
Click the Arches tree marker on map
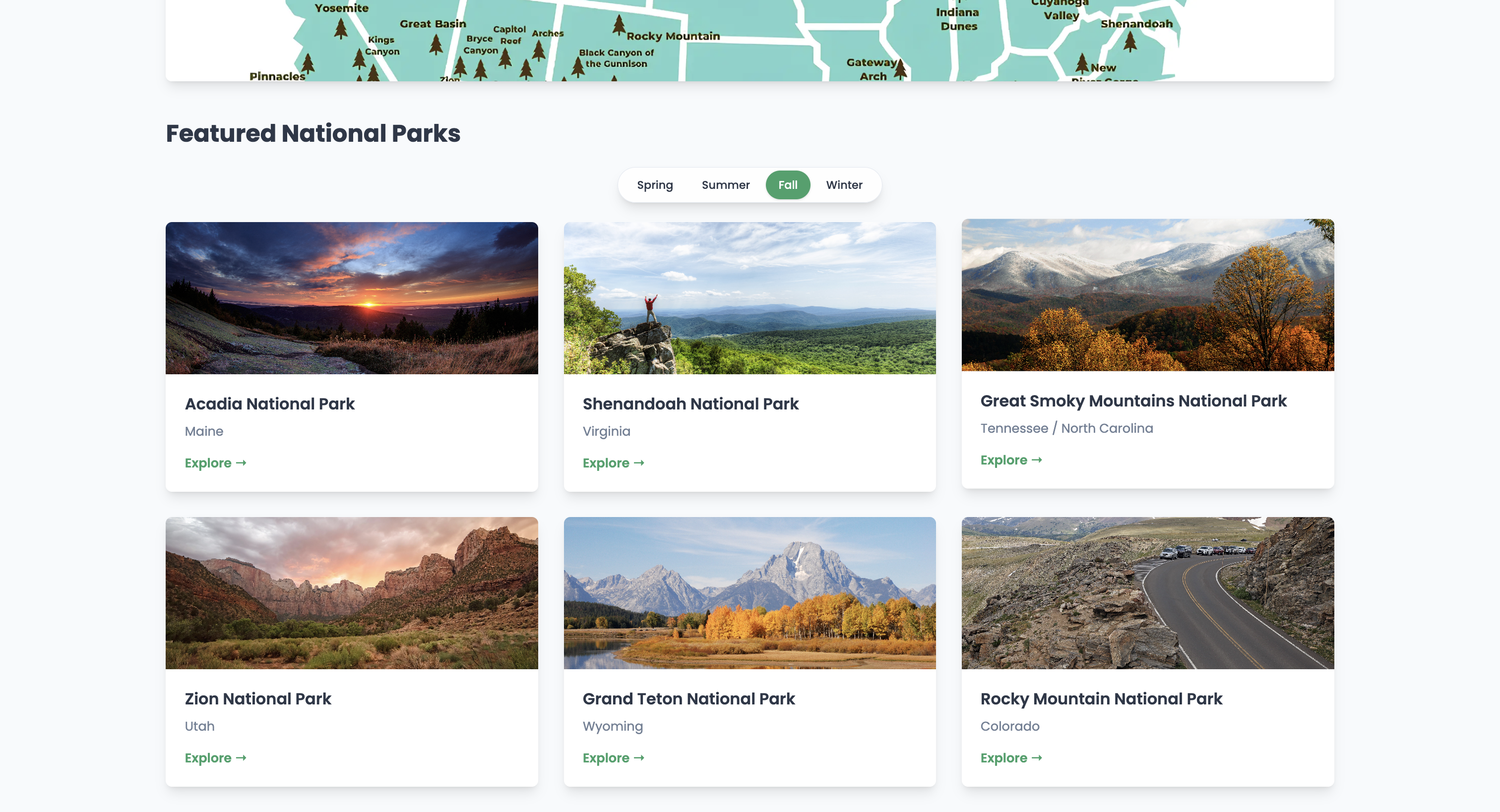click(x=539, y=50)
